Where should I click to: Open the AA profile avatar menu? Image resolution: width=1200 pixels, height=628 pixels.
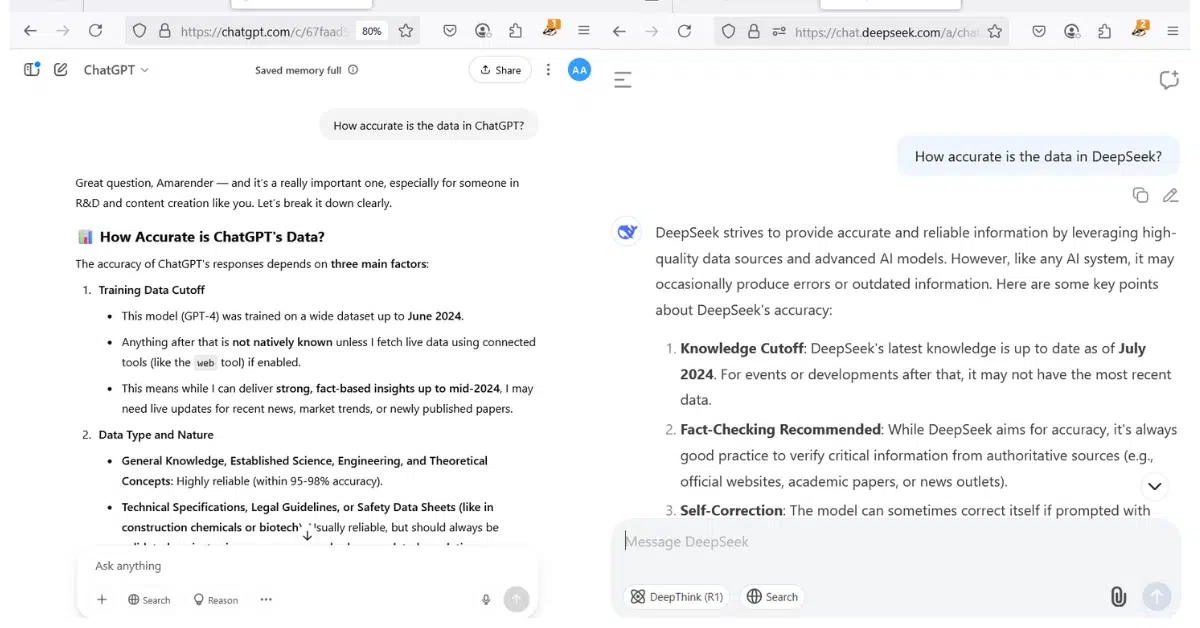point(579,70)
